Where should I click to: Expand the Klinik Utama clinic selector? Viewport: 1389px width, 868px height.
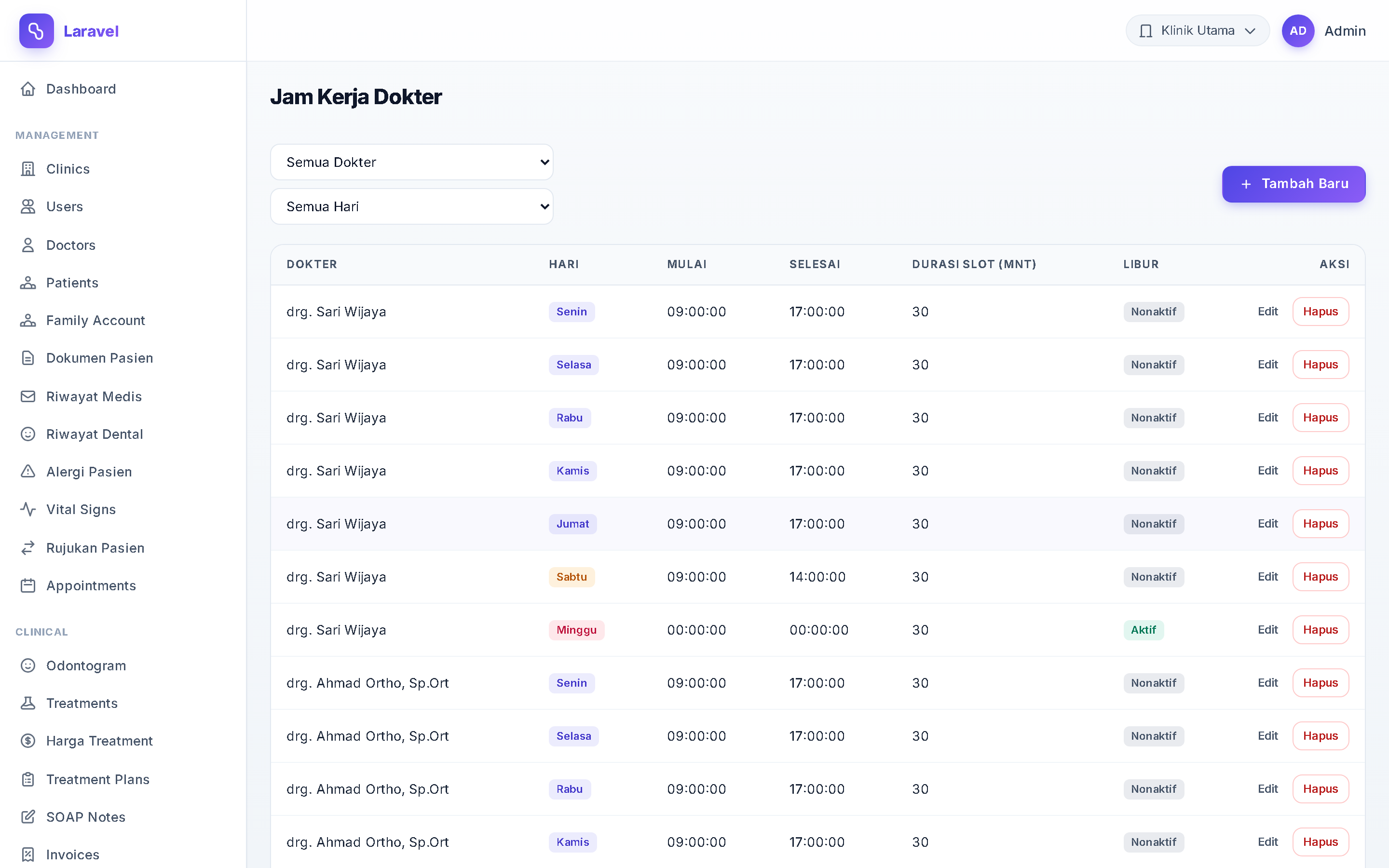[1198, 30]
